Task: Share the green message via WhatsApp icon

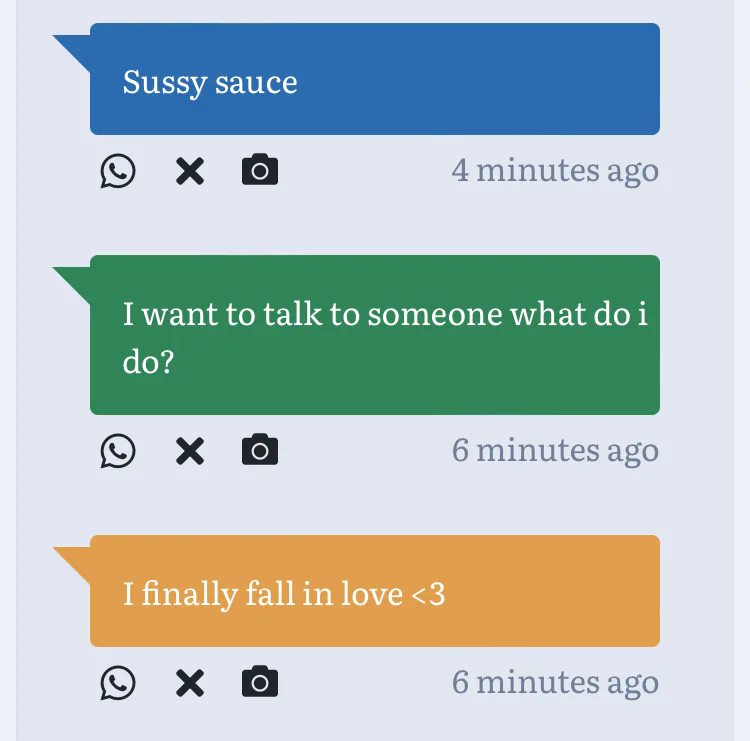Action: click(118, 451)
